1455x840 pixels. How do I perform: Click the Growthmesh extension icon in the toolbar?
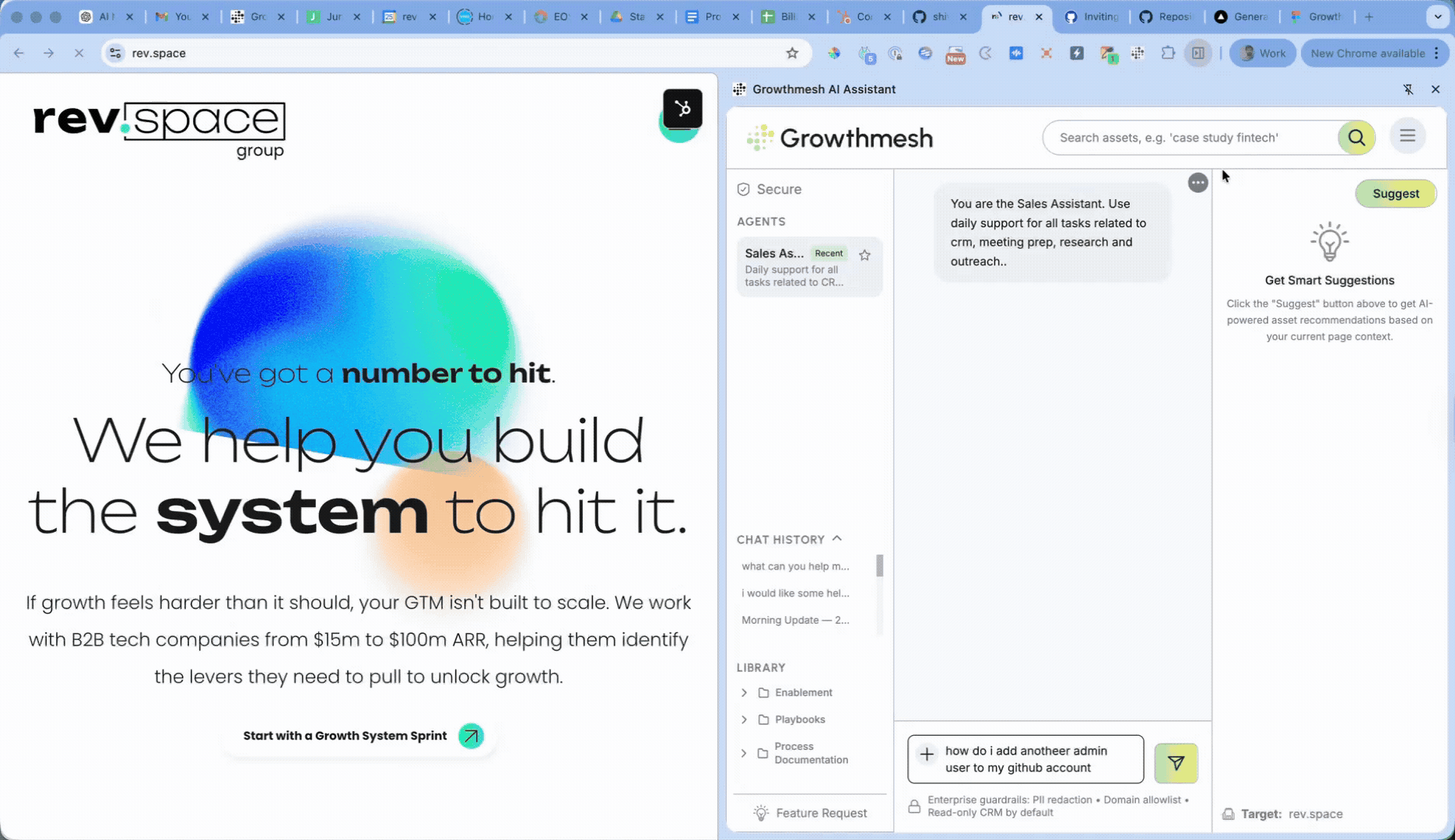tap(1138, 53)
